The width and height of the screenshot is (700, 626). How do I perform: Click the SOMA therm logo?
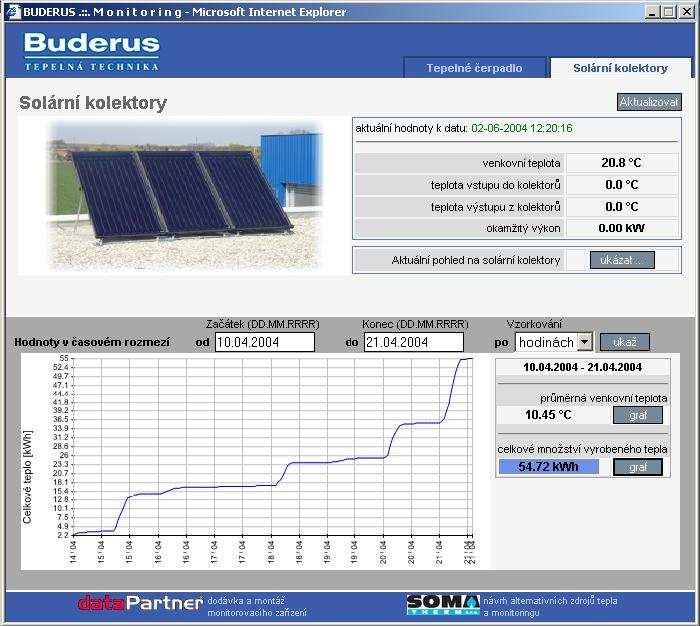coord(443,605)
